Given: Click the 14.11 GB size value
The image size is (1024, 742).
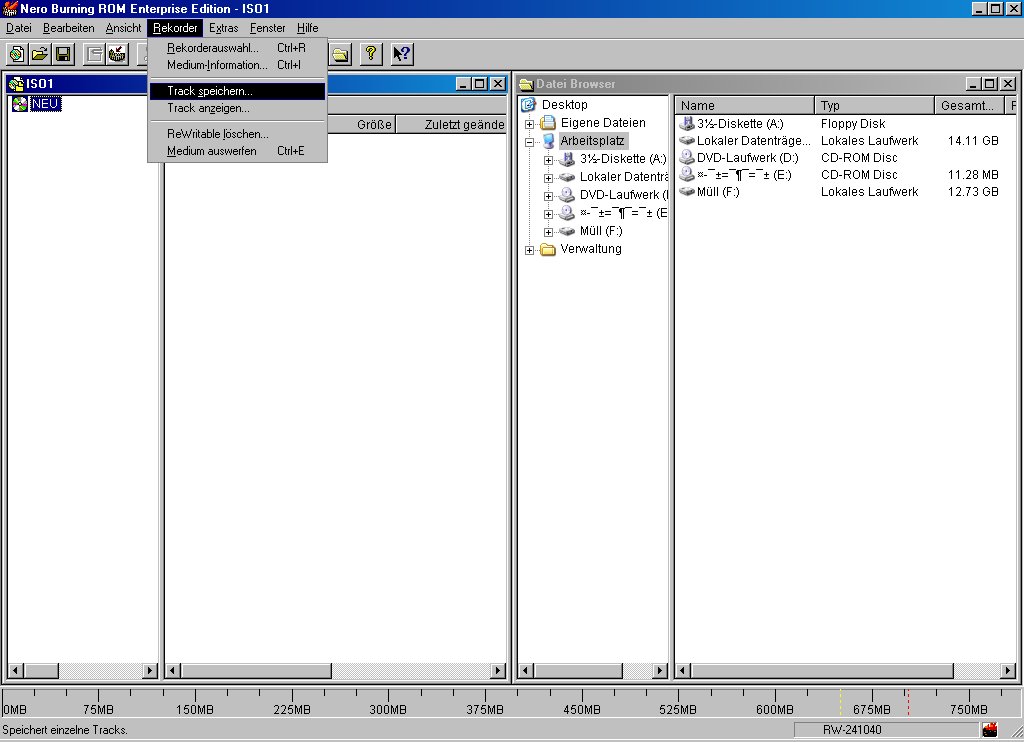Looking at the screenshot, I should [973, 140].
